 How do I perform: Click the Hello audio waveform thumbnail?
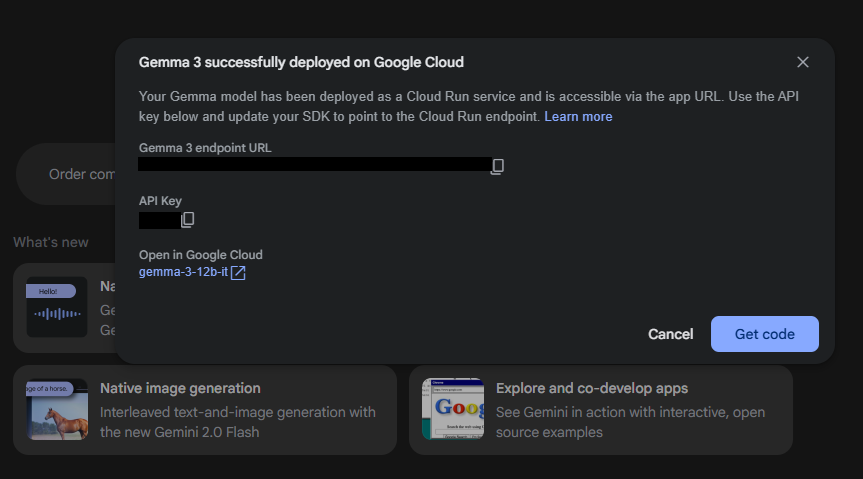tap(57, 307)
